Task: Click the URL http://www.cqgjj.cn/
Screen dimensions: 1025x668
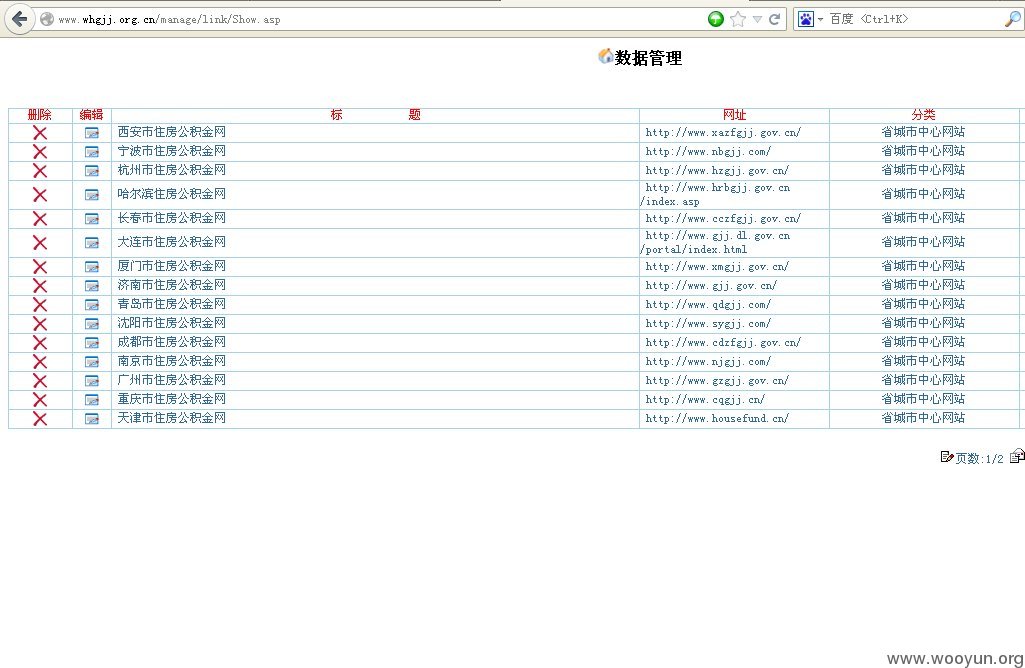Action: click(705, 399)
